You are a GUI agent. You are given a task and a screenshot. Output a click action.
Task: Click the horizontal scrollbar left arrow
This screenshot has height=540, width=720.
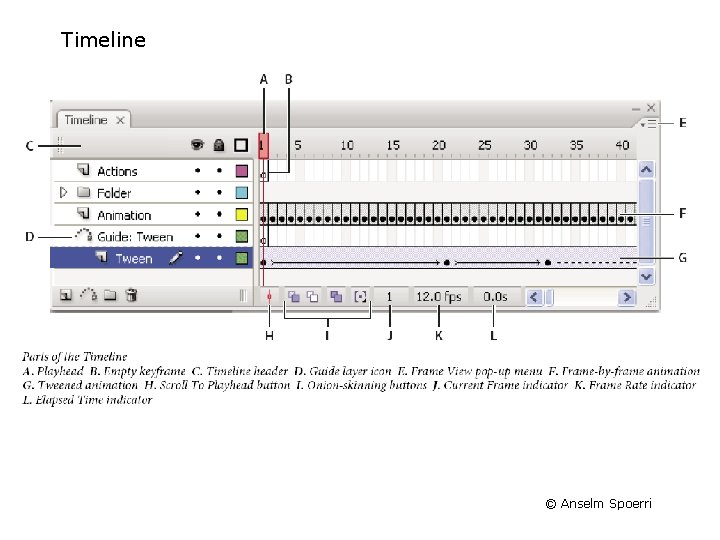tap(534, 297)
